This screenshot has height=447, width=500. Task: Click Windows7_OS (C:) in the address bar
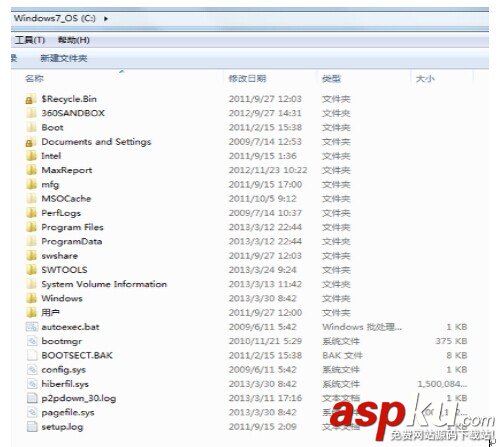55,18
